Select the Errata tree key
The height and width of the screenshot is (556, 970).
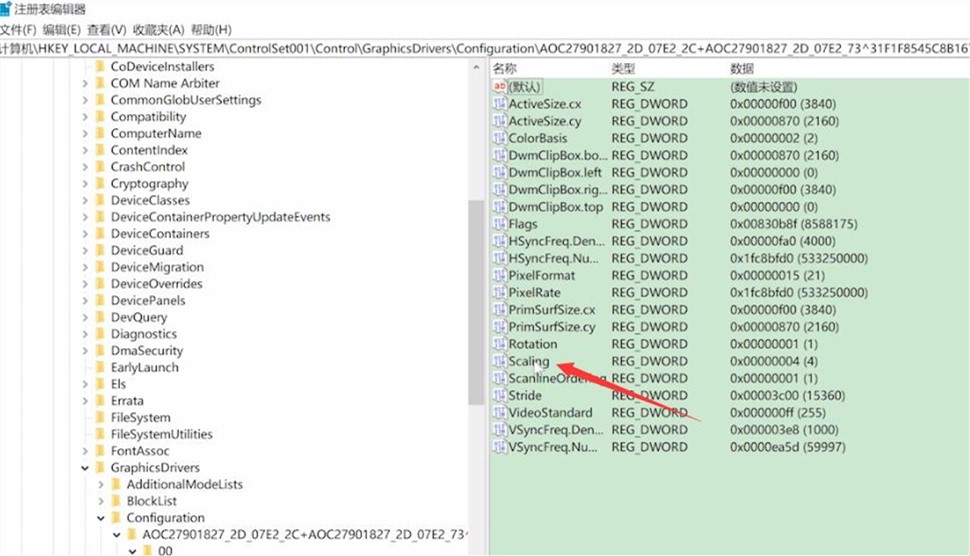127,400
